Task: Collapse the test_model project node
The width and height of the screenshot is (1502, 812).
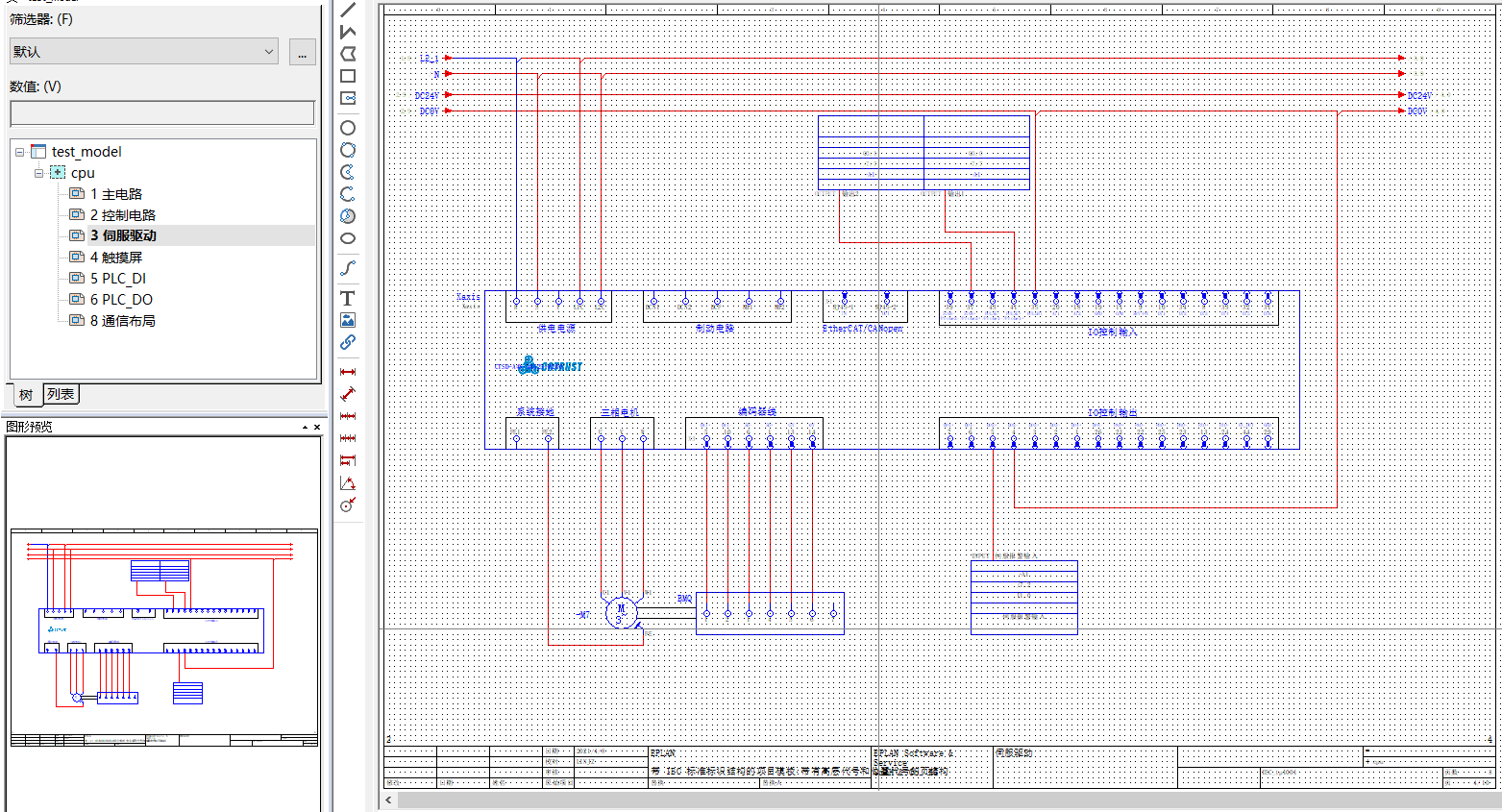Action: [19, 152]
